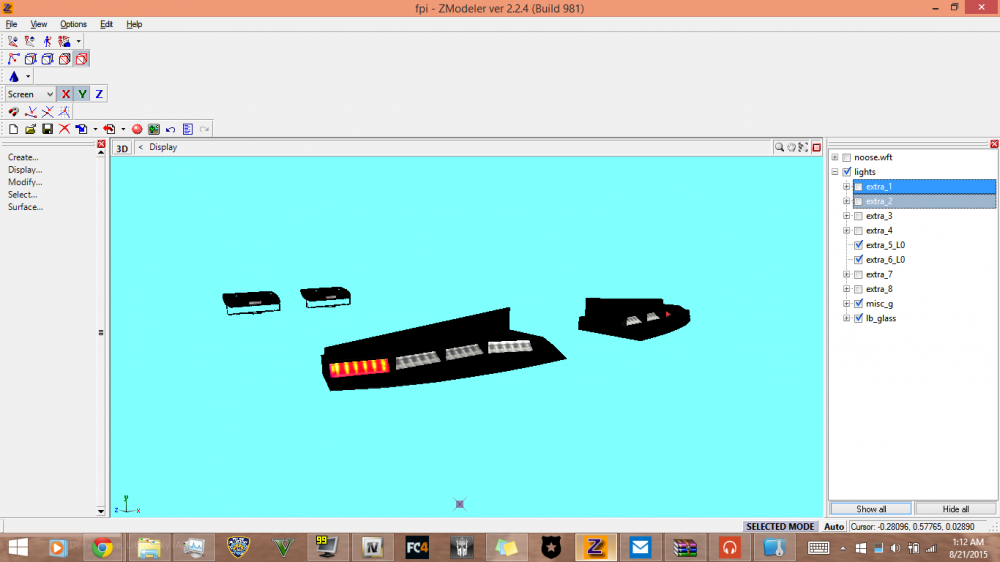Viewport: 1000px width, 562px height.
Task: Collapse the lights tree node
Action: 835,172
